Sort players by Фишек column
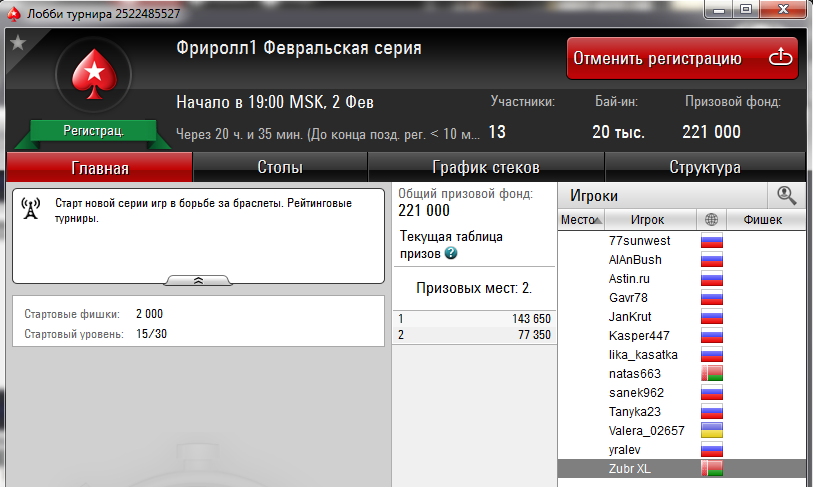The width and height of the screenshot is (813, 487). tap(766, 220)
